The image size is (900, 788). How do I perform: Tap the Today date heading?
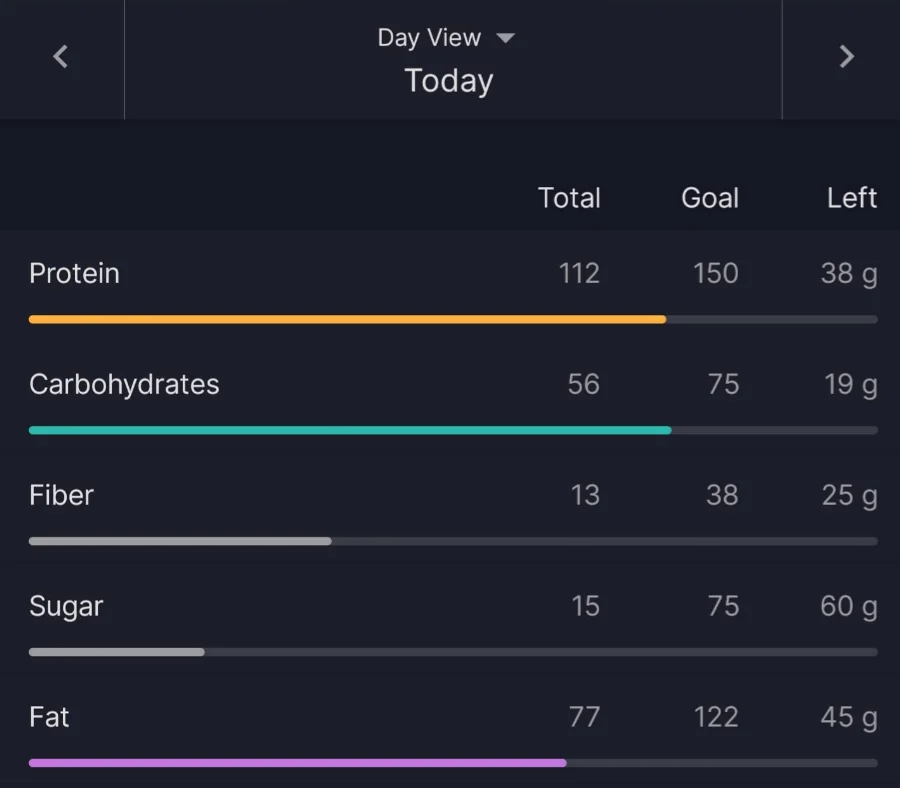coord(448,81)
